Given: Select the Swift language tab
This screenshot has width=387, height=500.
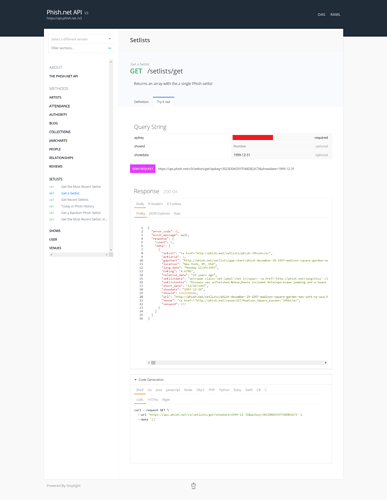Looking at the screenshot, I should (249, 390).
